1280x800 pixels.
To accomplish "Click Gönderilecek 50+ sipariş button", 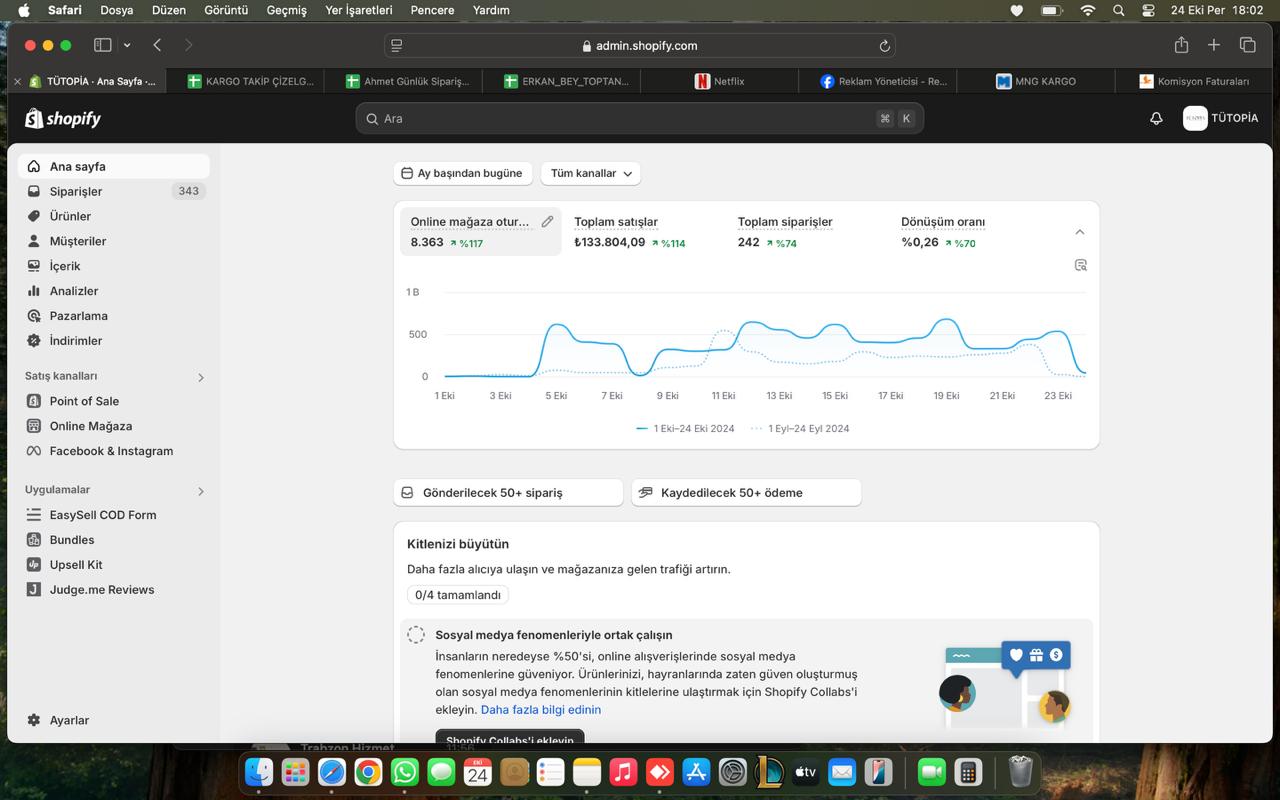I will click(x=508, y=492).
